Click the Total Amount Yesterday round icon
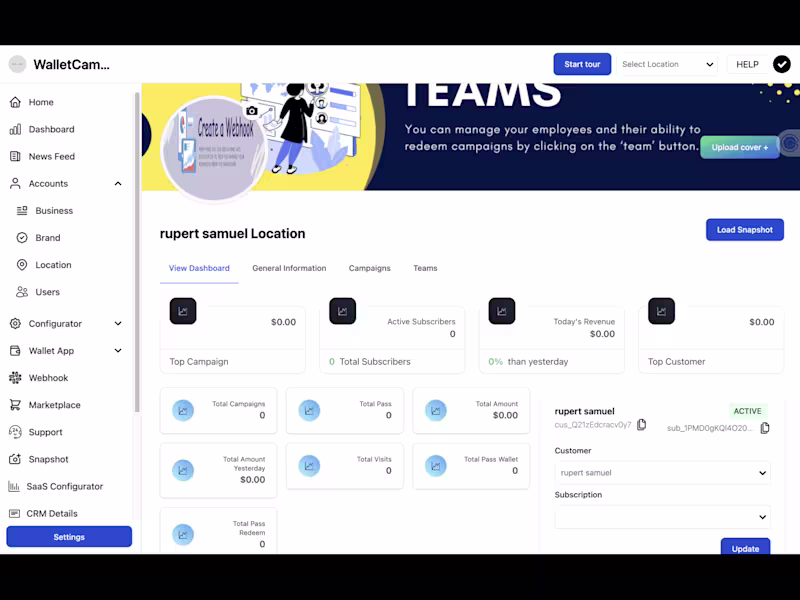800x600 pixels. (183, 470)
